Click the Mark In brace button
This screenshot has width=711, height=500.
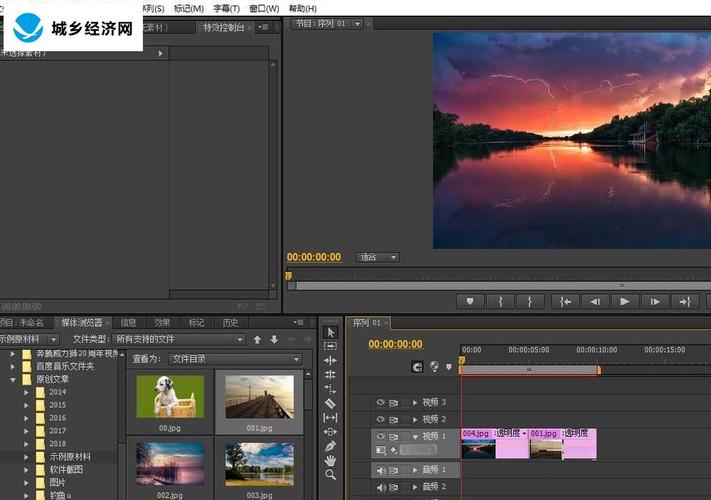point(501,301)
